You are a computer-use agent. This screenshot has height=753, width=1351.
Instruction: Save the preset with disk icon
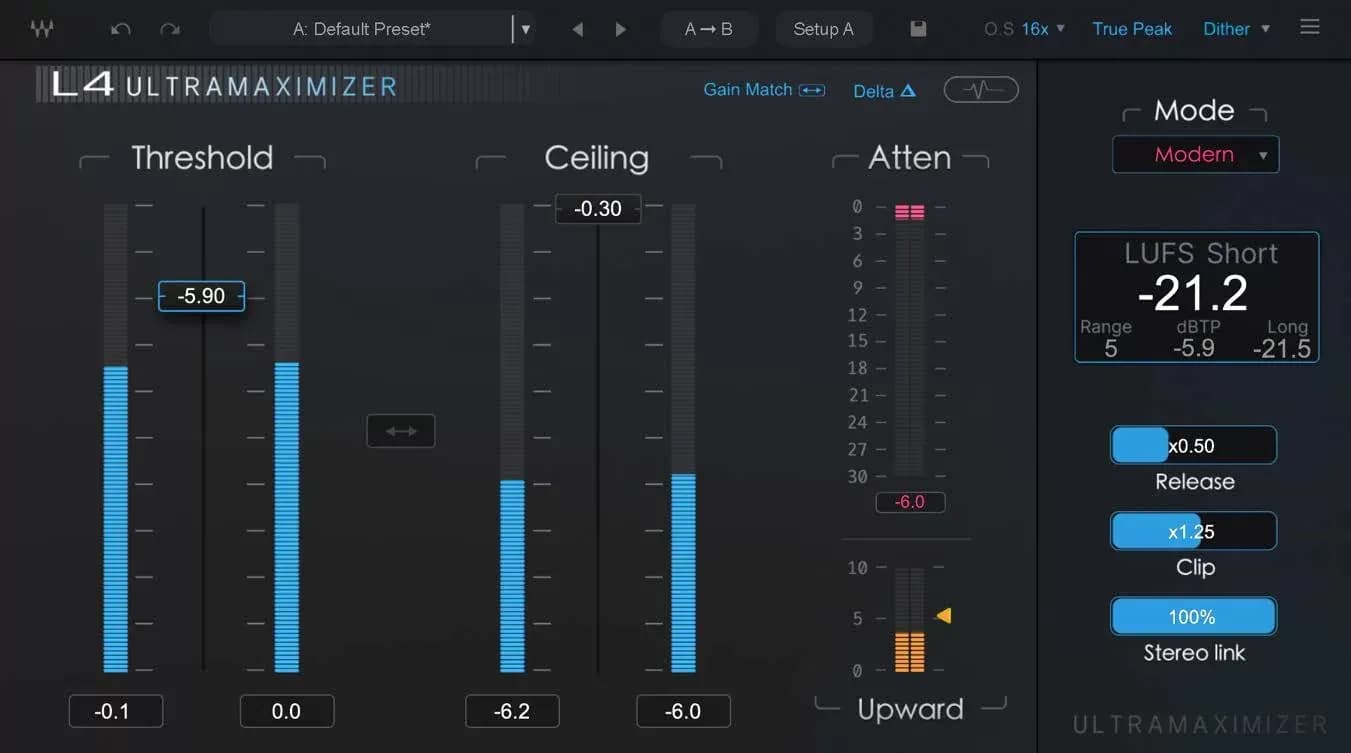pos(918,29)
